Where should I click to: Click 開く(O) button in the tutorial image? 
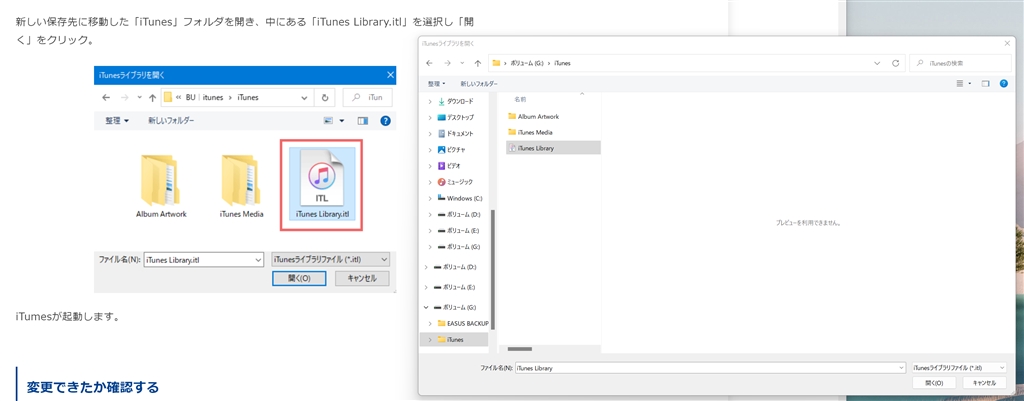299,278
